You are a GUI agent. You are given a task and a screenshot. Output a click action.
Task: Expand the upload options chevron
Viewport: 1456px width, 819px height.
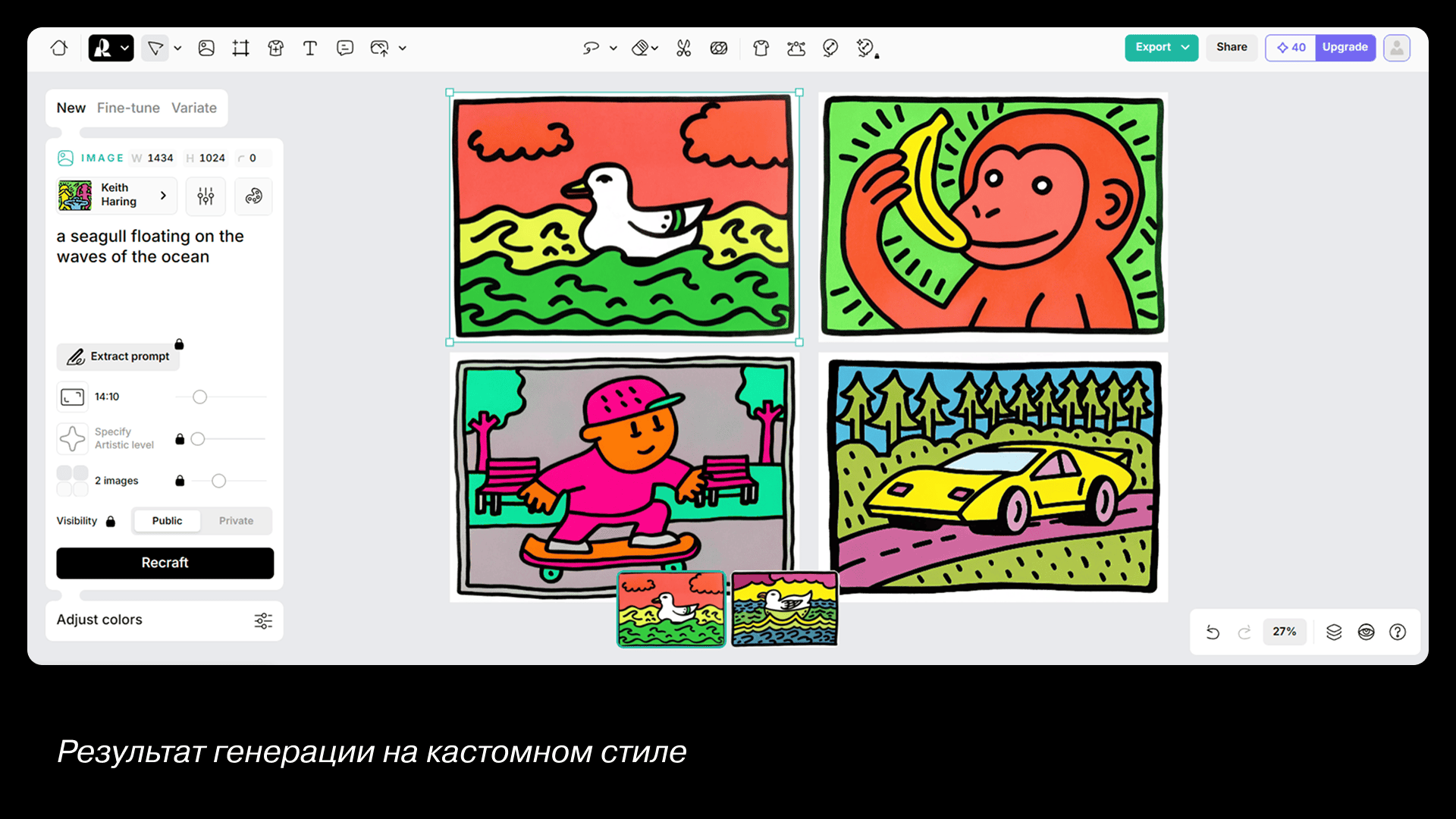click(x=403, y=48)
